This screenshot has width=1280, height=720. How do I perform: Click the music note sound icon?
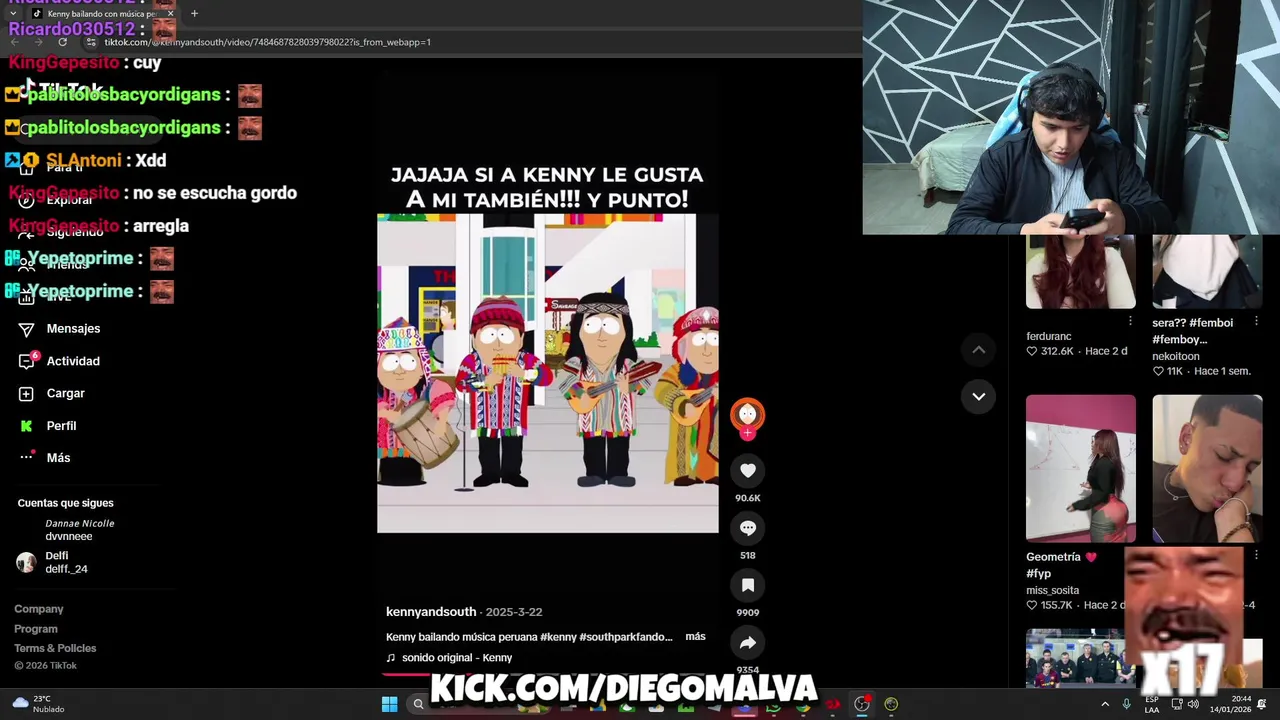click(x=391, y=658)
